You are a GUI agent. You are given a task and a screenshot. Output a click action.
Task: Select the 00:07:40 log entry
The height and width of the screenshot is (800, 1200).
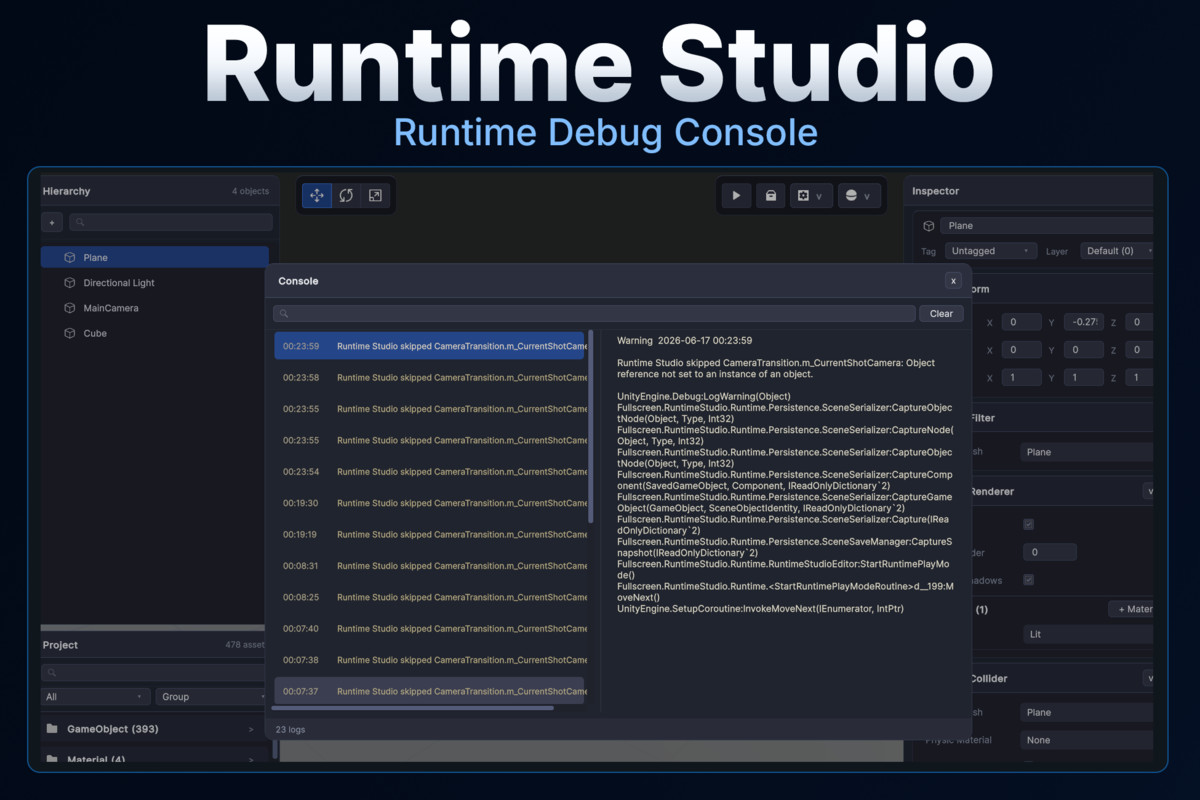(x=429, y=628)
